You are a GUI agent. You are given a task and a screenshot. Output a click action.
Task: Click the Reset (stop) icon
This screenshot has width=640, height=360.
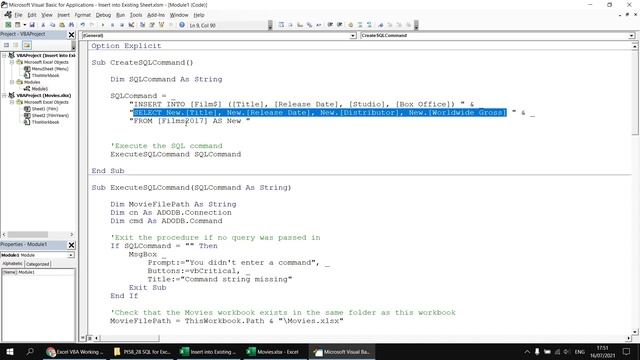[122, 25]
